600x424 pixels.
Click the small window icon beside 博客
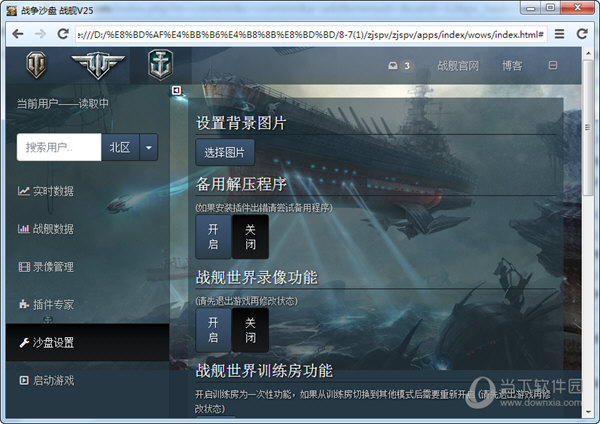point(553,65)
